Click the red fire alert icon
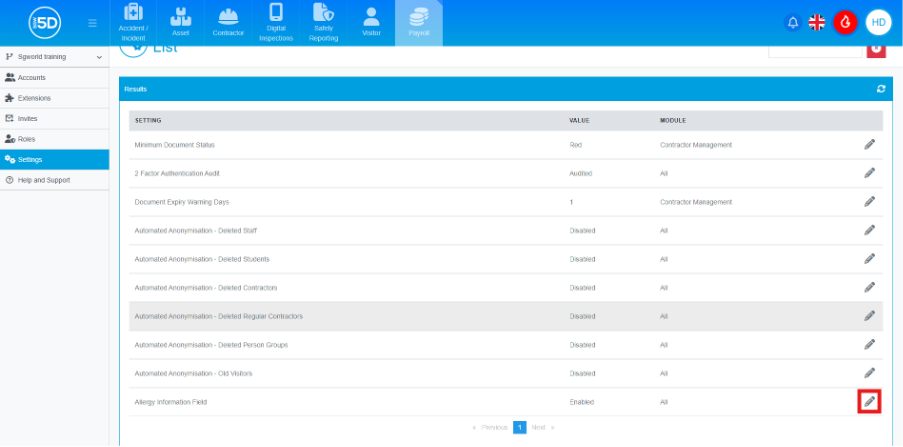The image size is (903, 447). point(845,22)
